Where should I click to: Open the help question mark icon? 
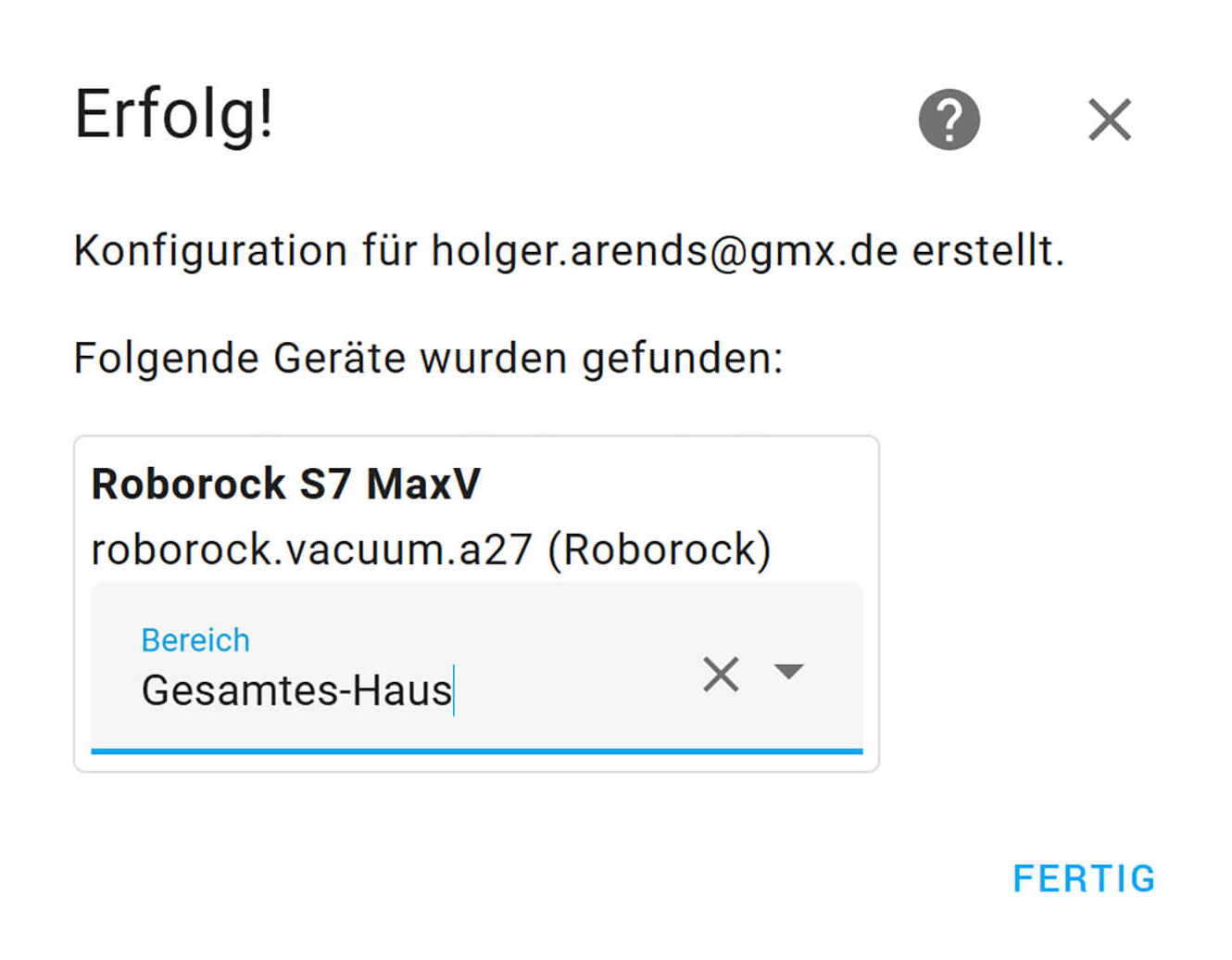949,120
